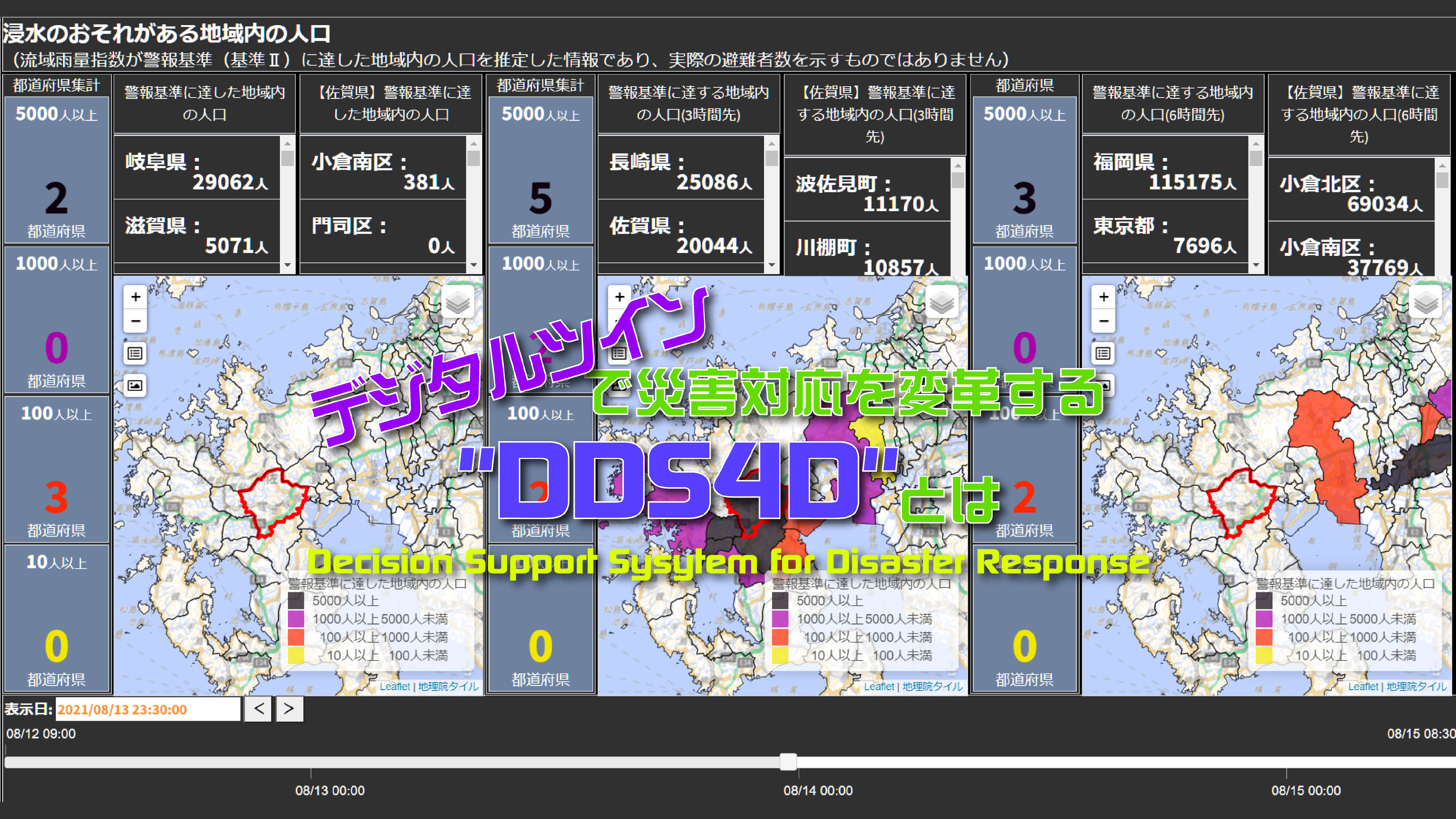The width and height of the screenshot is (1456, 819).
Task: Go to next time step
Action: tap(289, 709)
